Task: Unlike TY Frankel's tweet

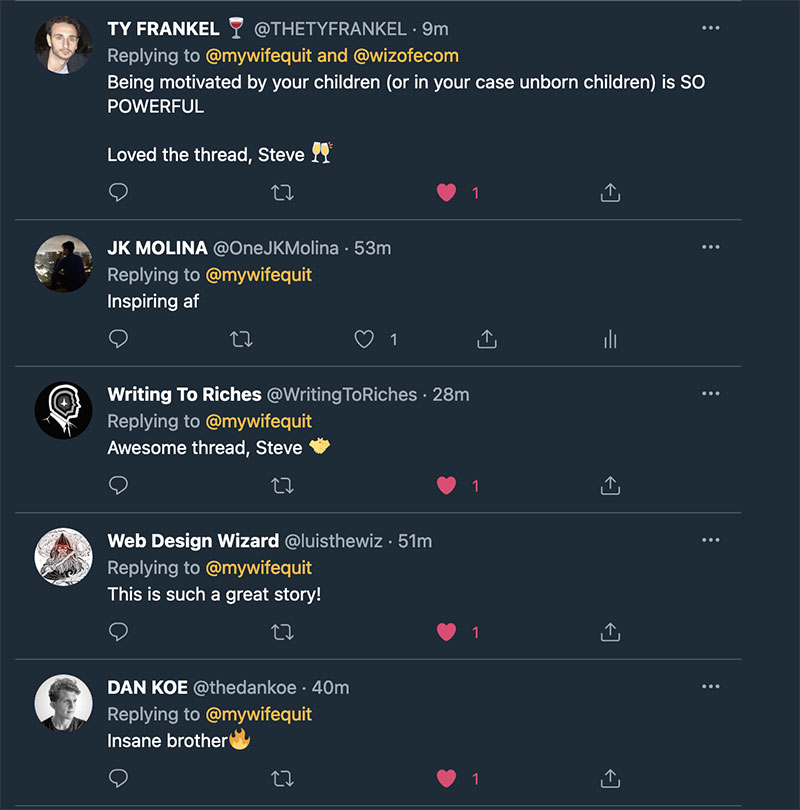Action: click(445, 192)
